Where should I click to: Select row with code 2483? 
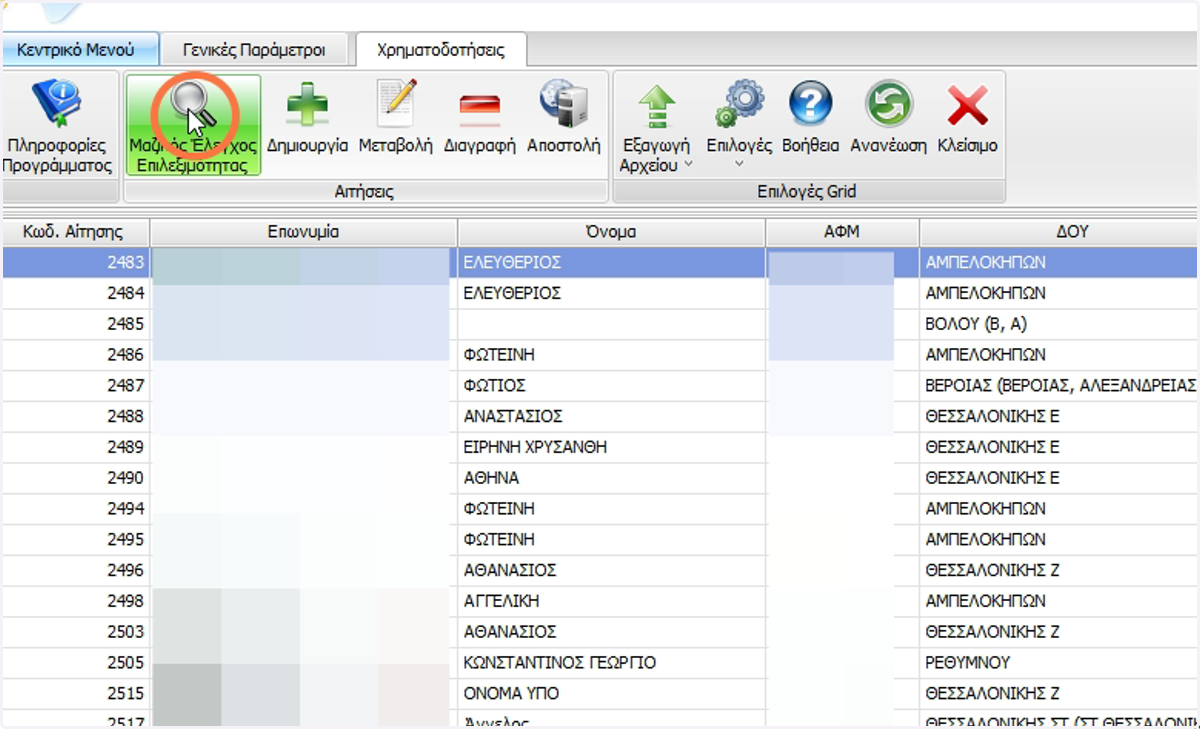600,263
